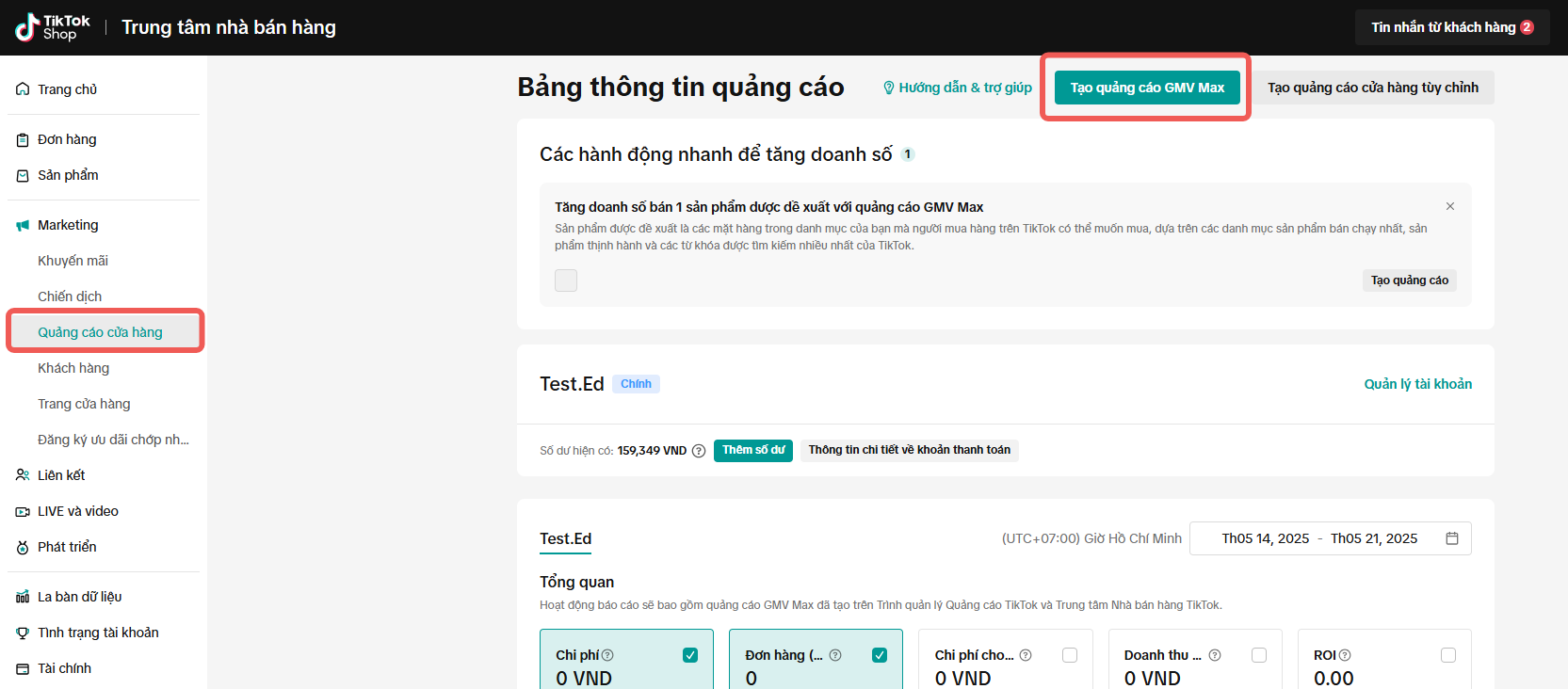Select the Test.Ed account tab
This screenshot has height=689, width=1568.
coord(565,538)
